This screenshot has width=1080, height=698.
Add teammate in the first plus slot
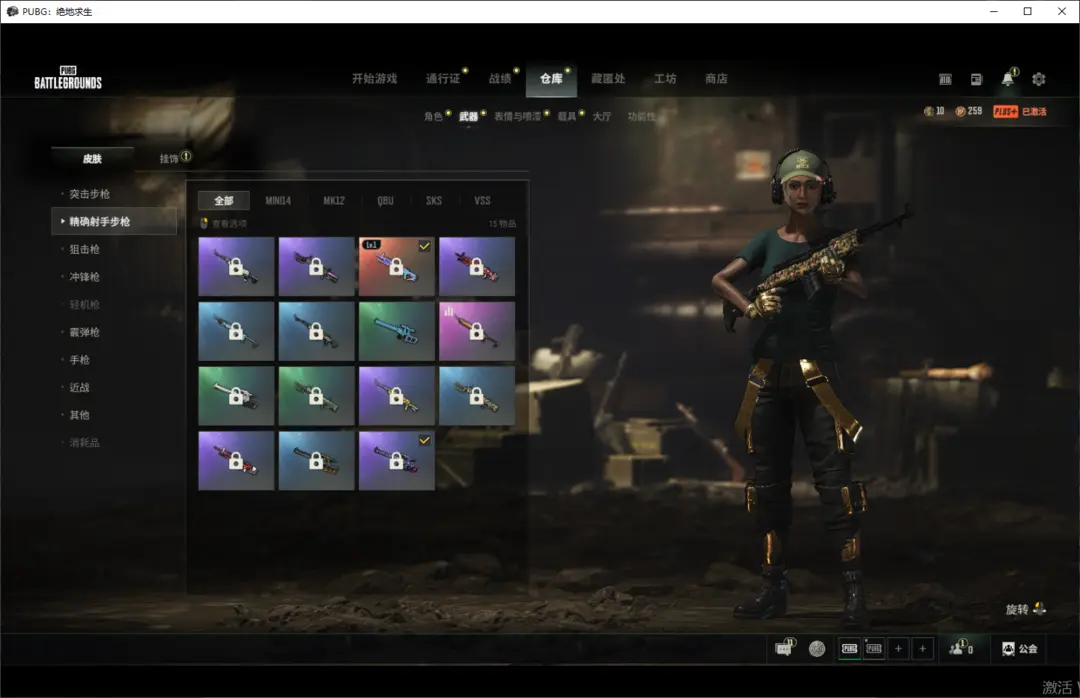(898, 648)
